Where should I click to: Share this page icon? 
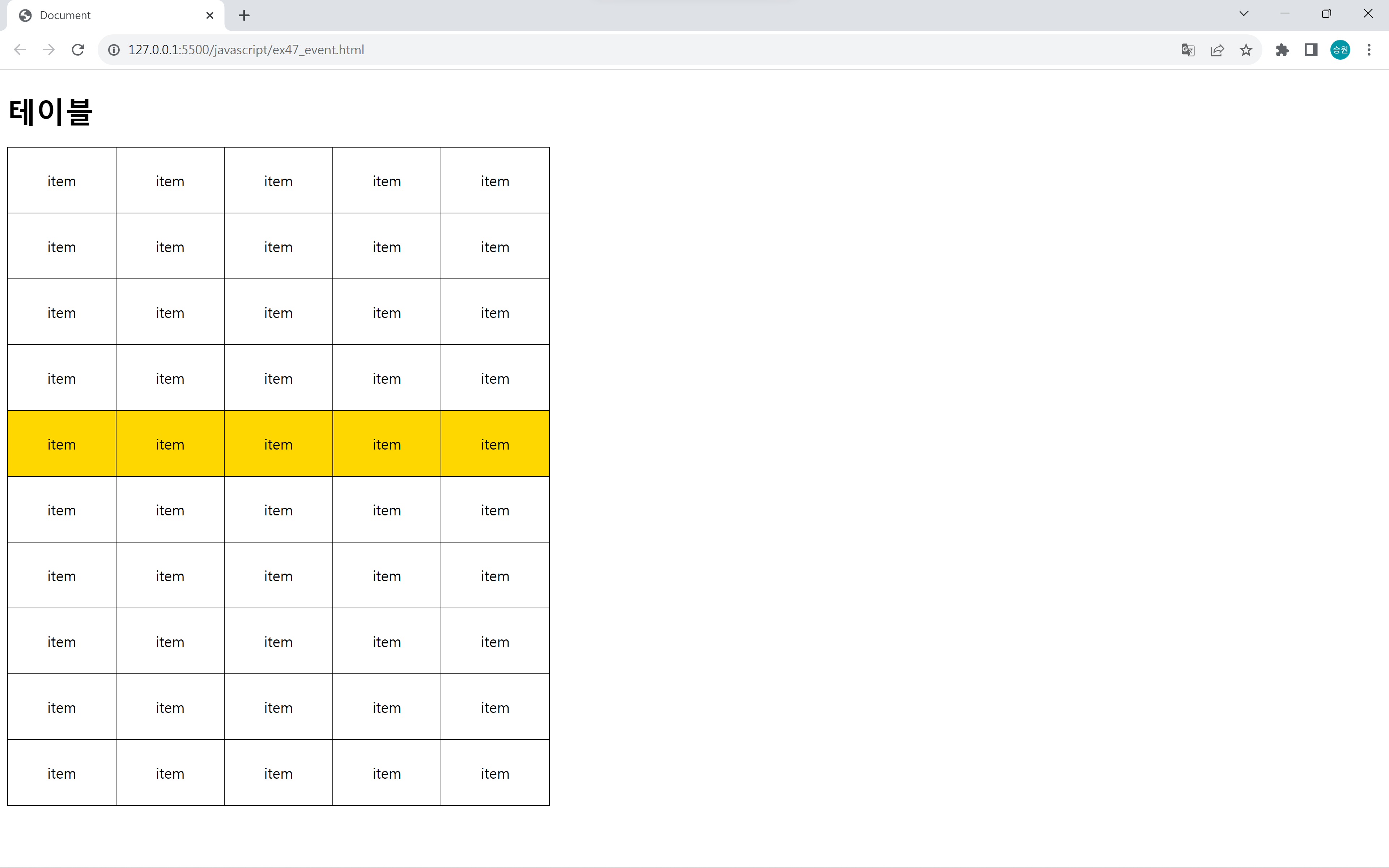1217,50
